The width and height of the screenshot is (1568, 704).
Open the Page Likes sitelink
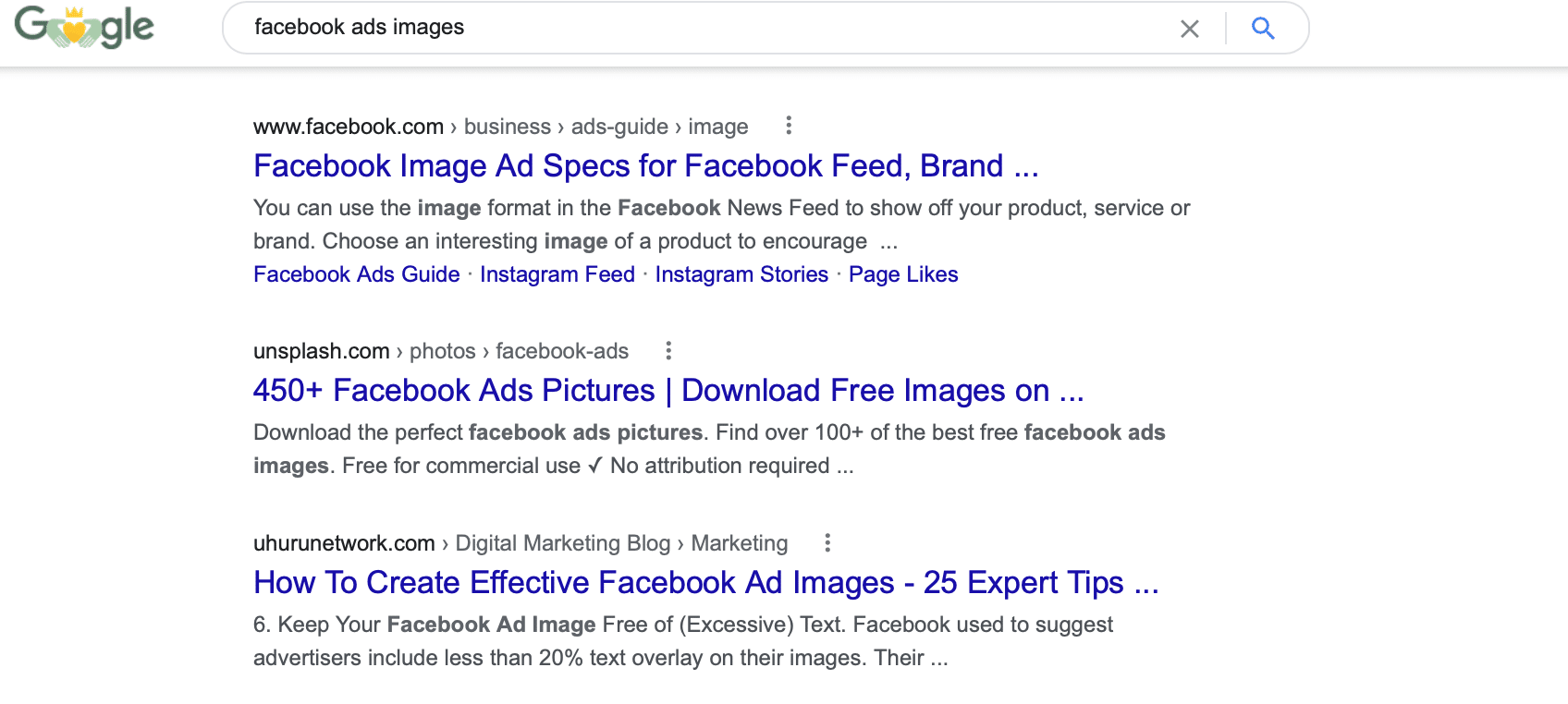click(902, 274)
